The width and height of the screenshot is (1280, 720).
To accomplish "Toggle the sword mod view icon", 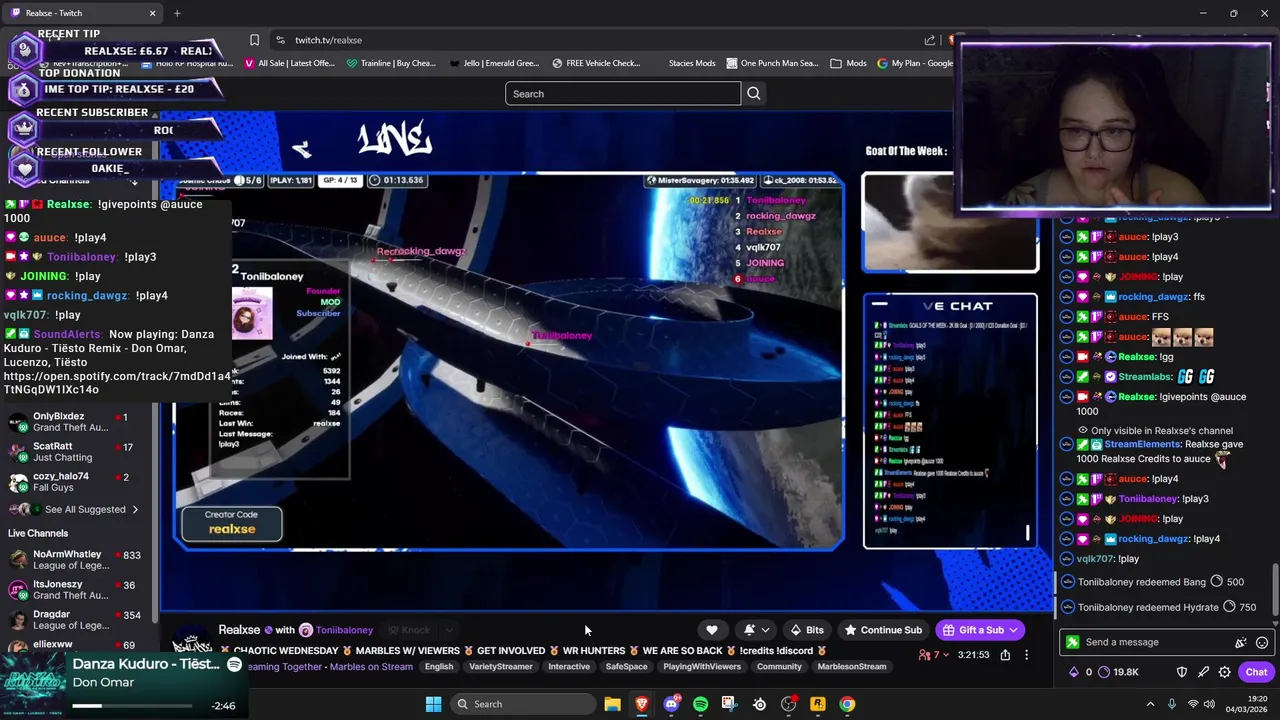I will pos(1203,672).
